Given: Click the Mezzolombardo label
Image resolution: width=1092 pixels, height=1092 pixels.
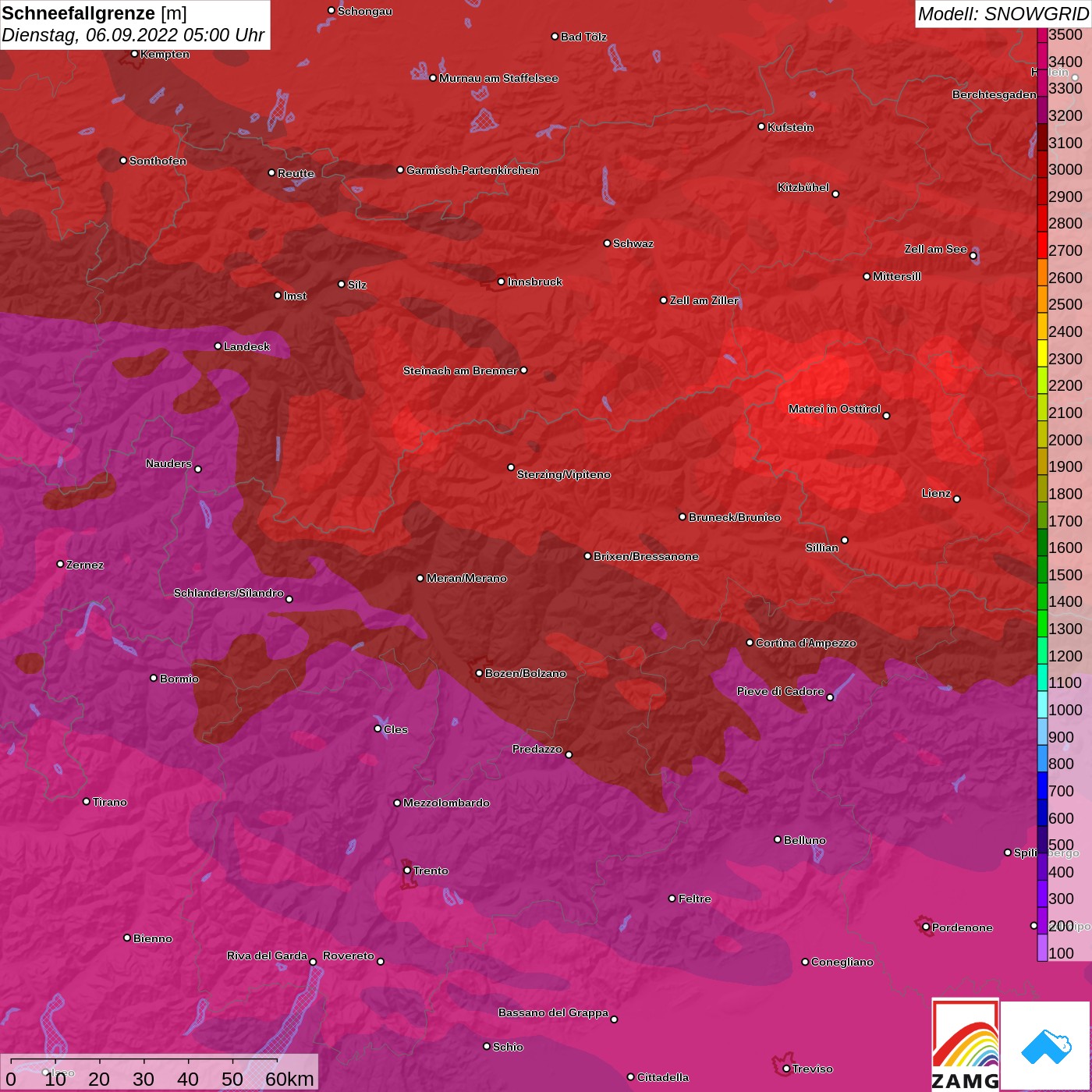Looking at the screenshot, I should click(446, 803).
